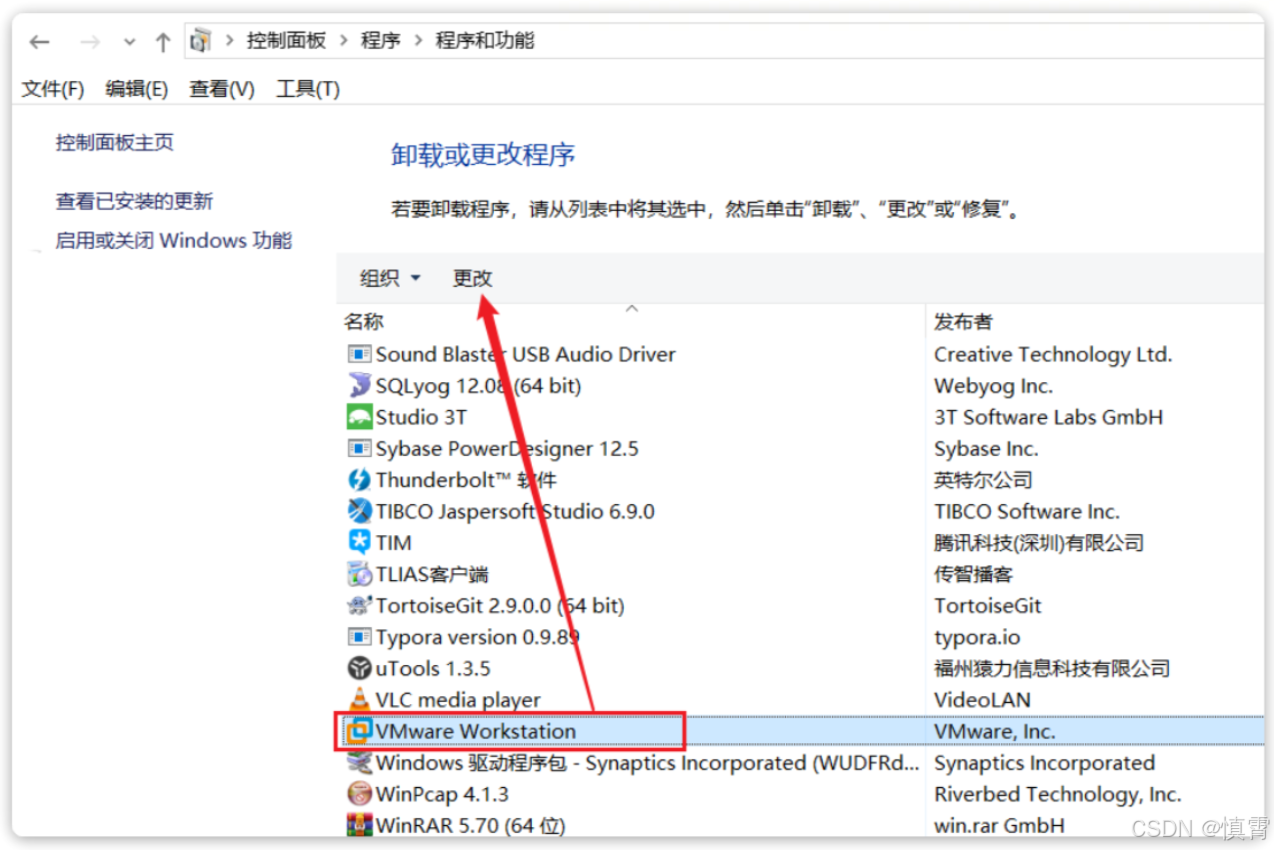Click the TIM program icon
Screen dimensions: 1274x850
pos(359,542)
